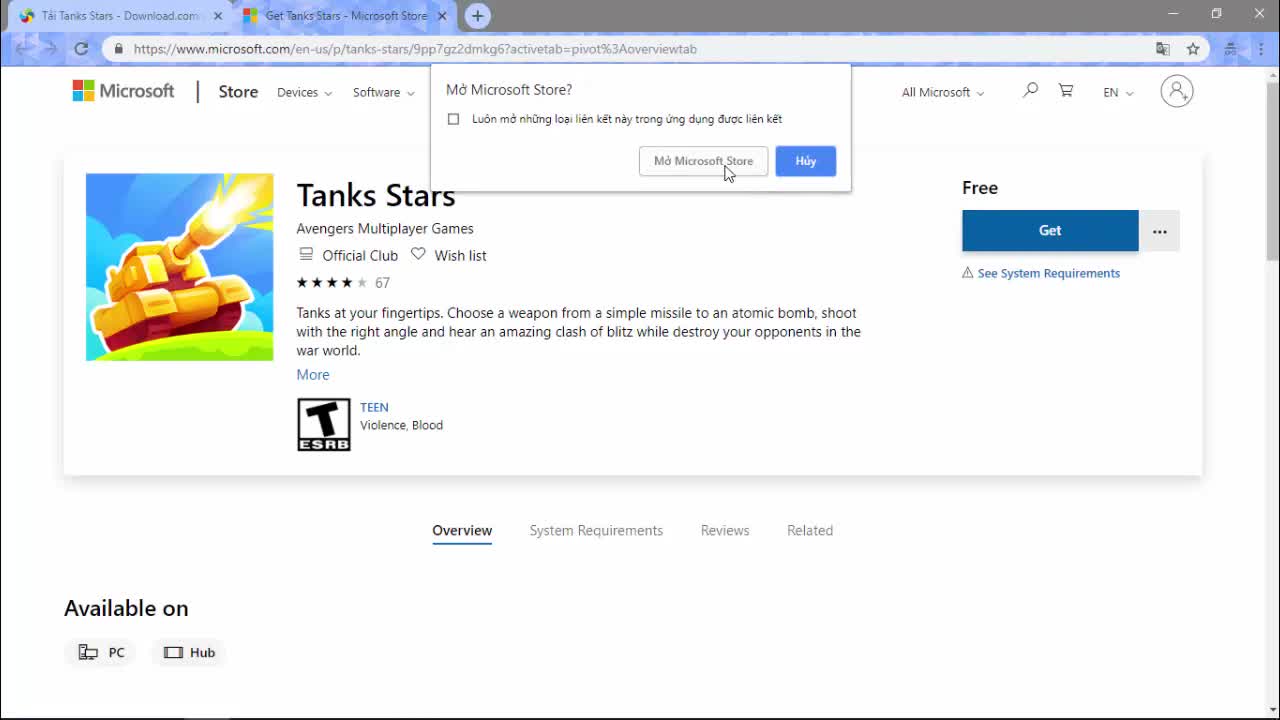Click the Hủy cancel button
This screenshot has height=720, width=1280.
pyautogui.click(x=806, y=161)
